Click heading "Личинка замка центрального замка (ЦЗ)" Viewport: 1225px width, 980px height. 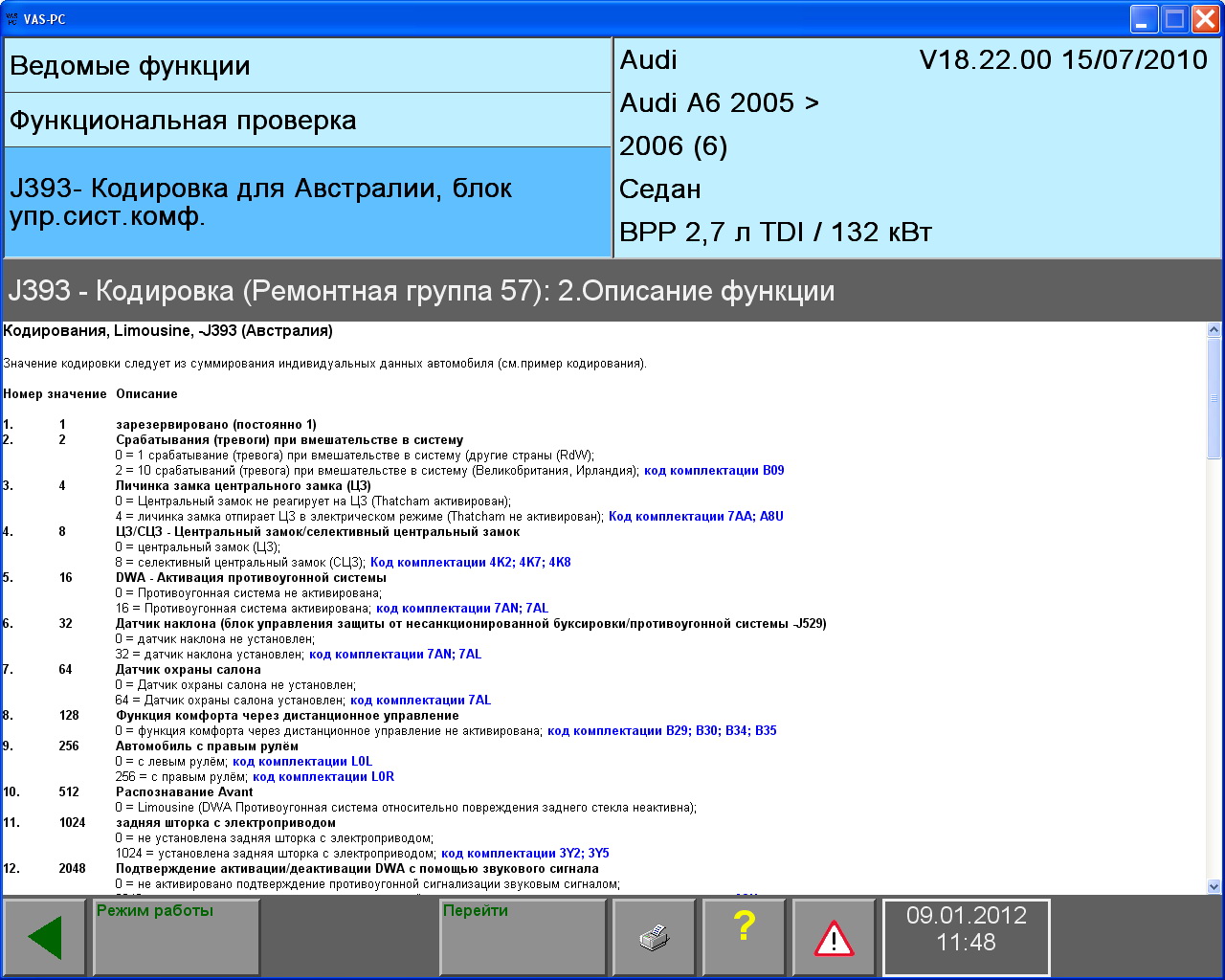coord(243,486)
